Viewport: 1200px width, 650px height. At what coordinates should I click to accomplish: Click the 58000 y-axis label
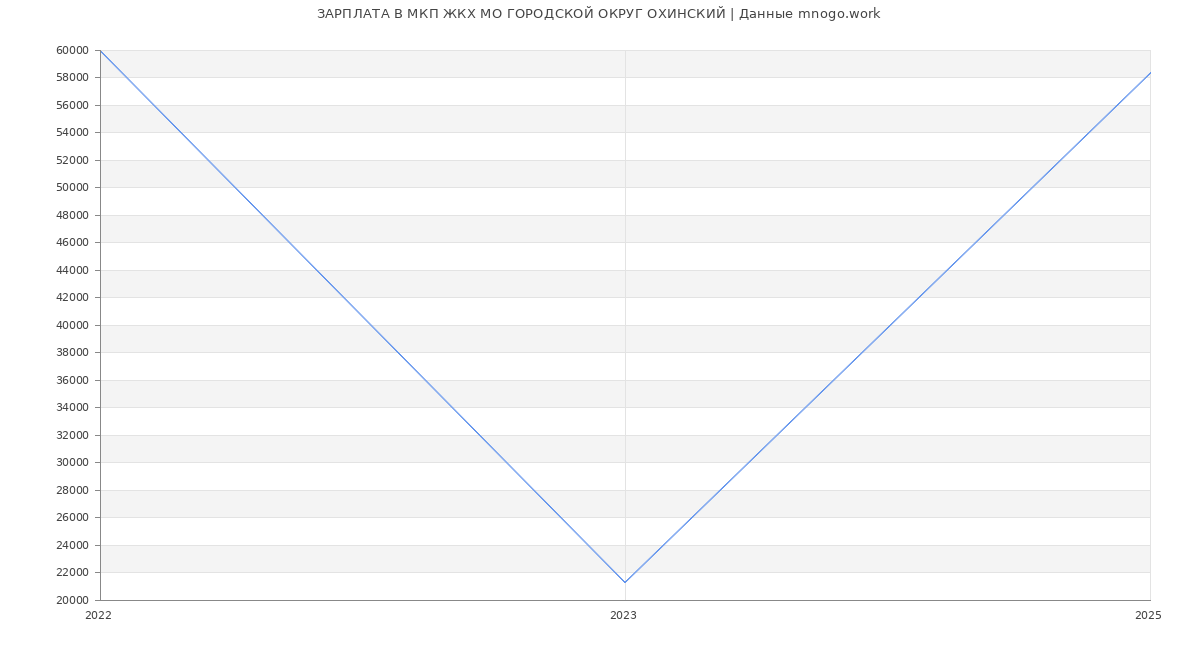[73, 78]
